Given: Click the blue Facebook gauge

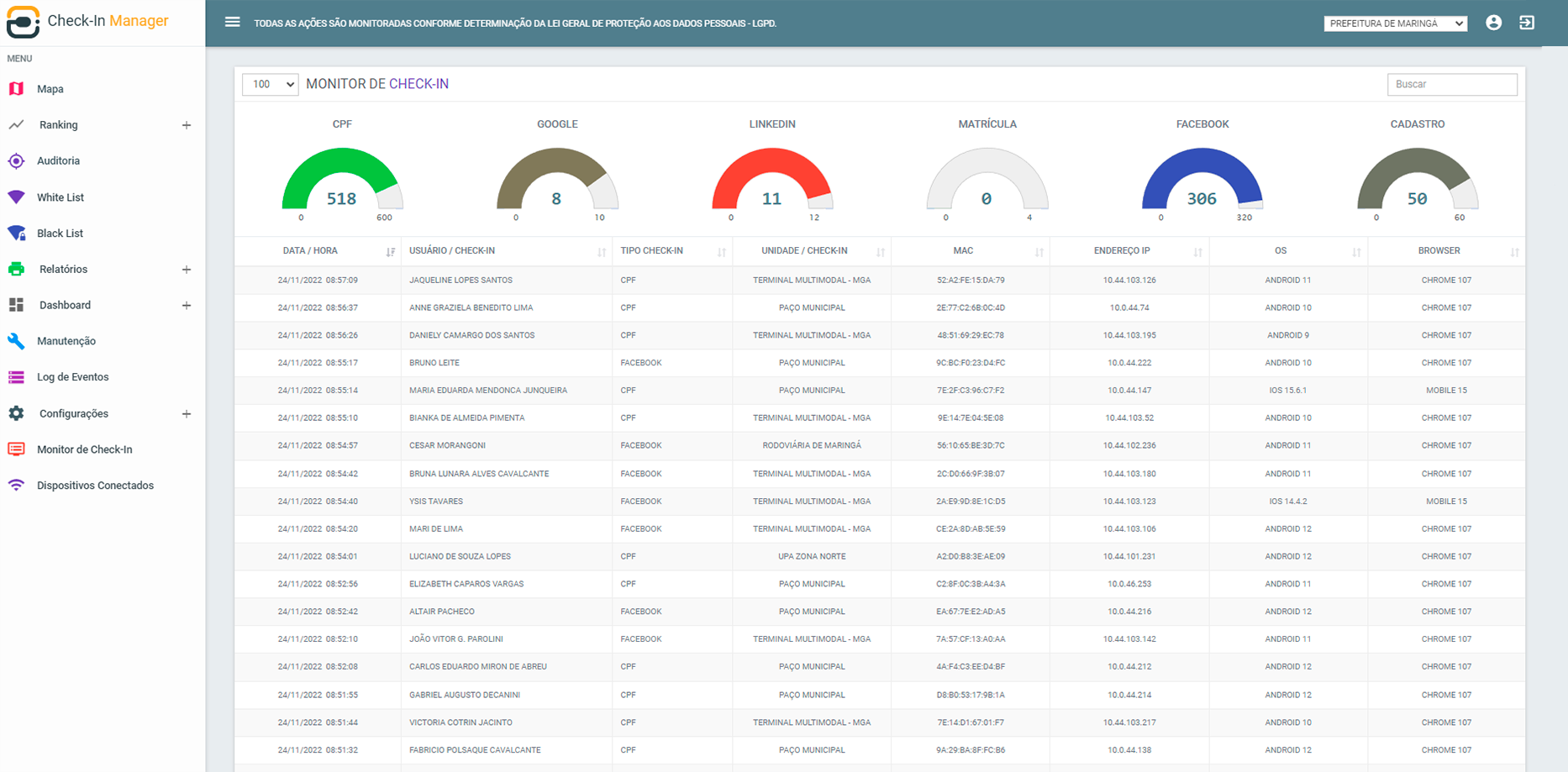Looking at the screenshot, I should point(1202,178).
